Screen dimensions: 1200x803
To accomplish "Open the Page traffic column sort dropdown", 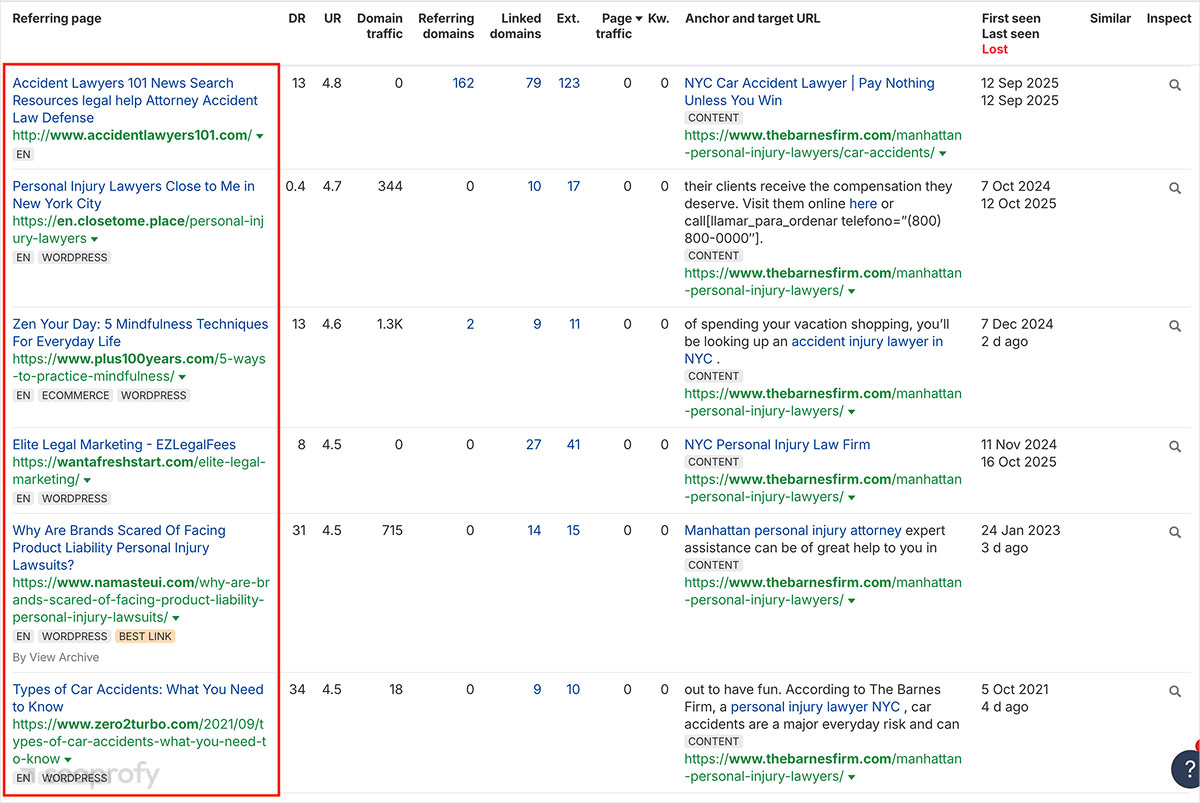I will coord(639,17).
